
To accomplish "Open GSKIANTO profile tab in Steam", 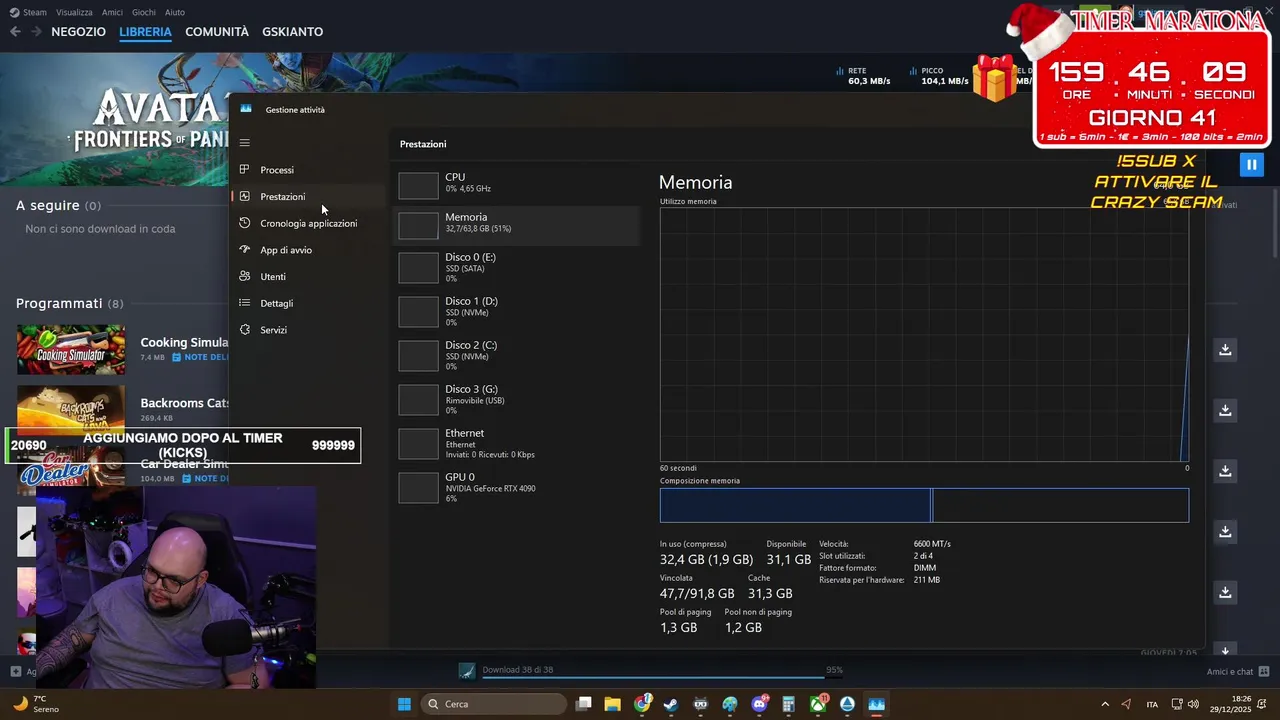I will [292, 32].
